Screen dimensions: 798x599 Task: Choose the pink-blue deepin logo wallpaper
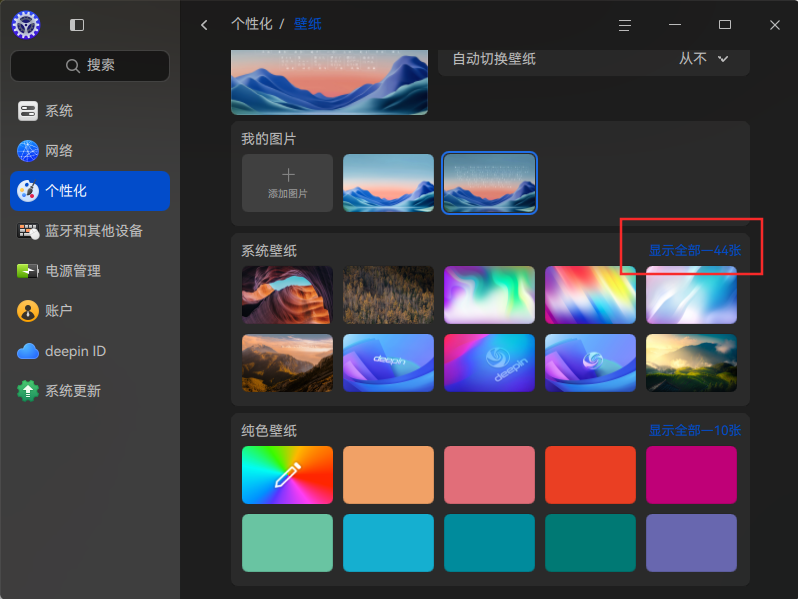[489, 363]
